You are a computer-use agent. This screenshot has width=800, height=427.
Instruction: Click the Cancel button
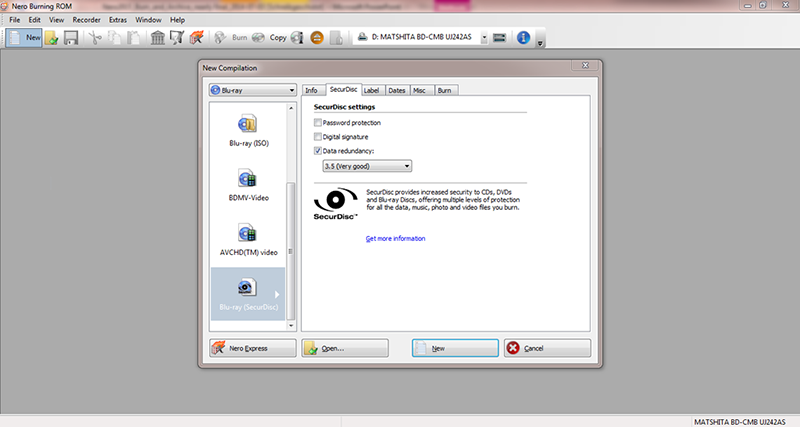click(547, 348)
